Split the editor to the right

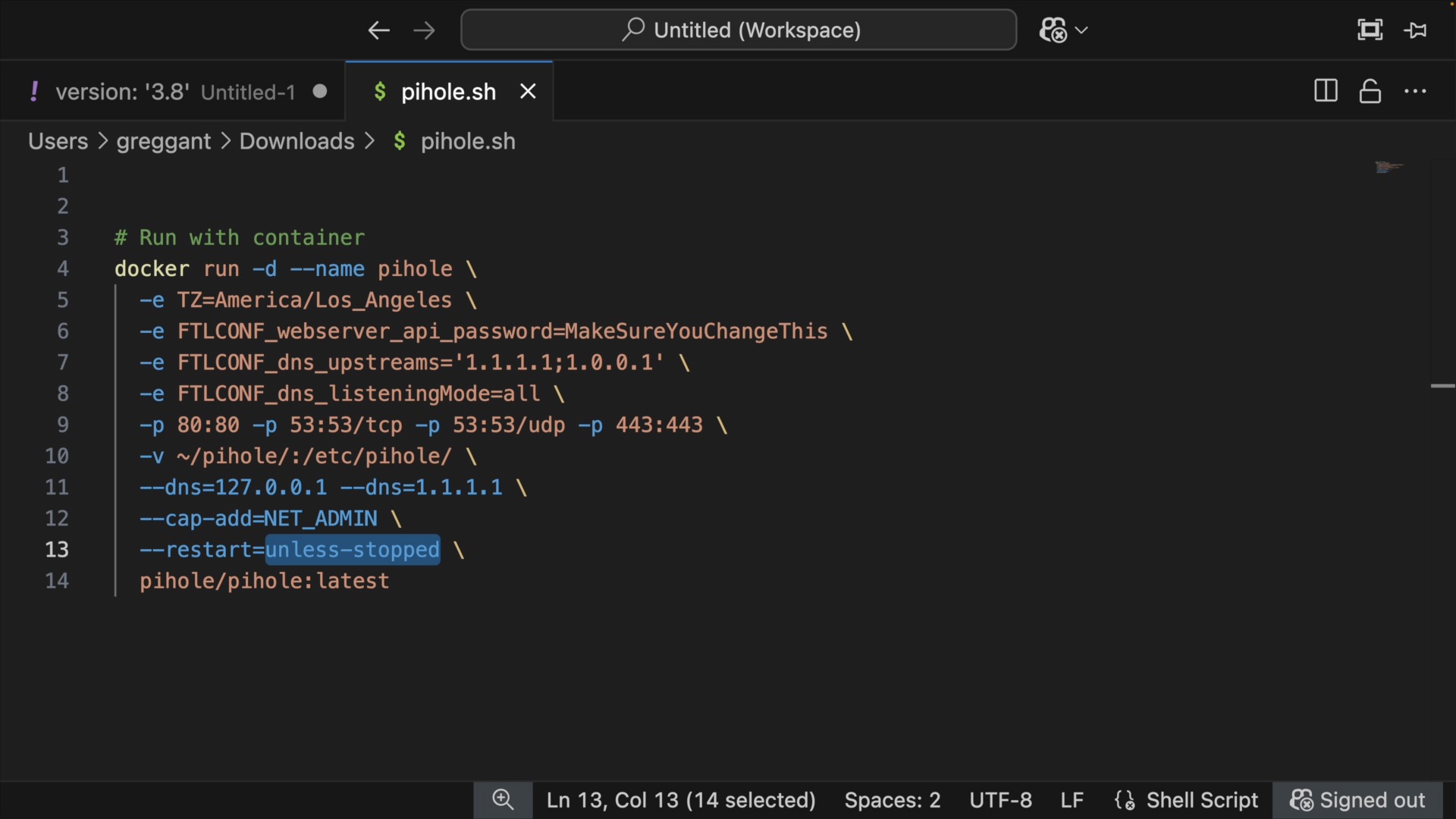[x=1326, y=91]
